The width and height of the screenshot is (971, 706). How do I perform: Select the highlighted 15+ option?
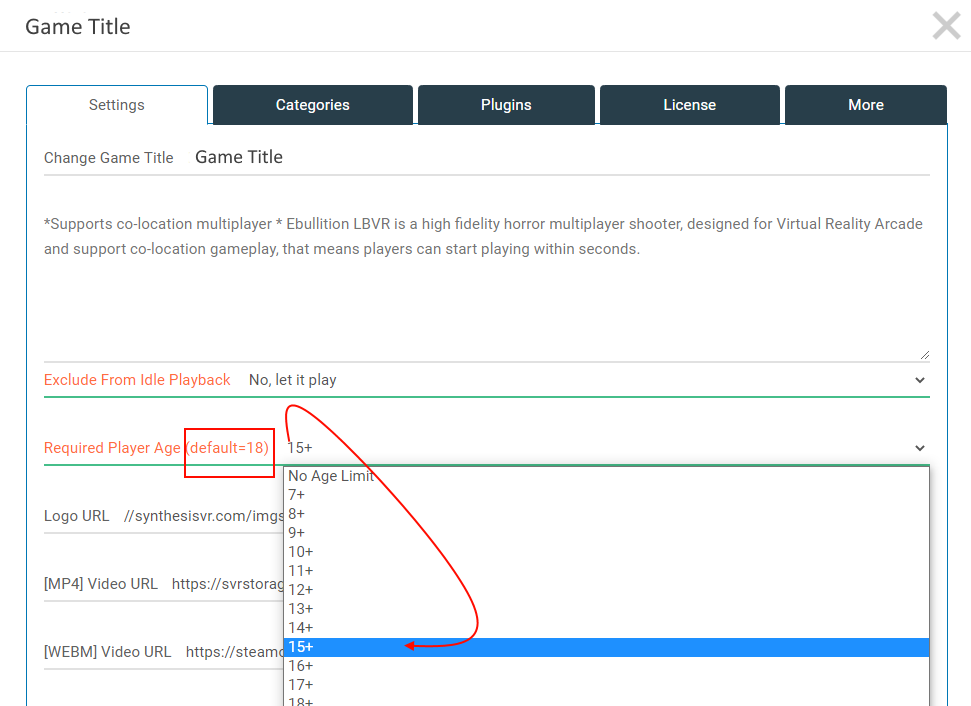[x=301, y=647]
